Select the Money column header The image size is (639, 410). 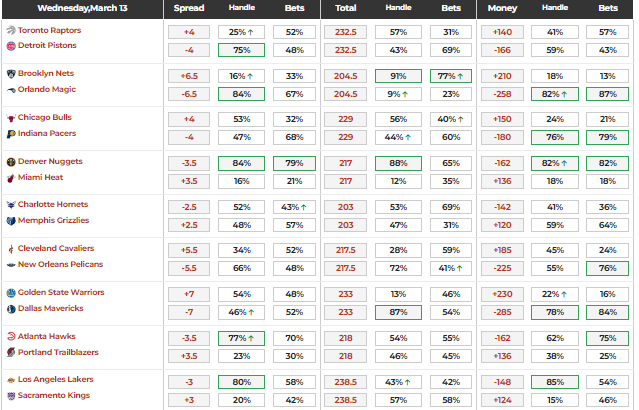coord(503,8)
